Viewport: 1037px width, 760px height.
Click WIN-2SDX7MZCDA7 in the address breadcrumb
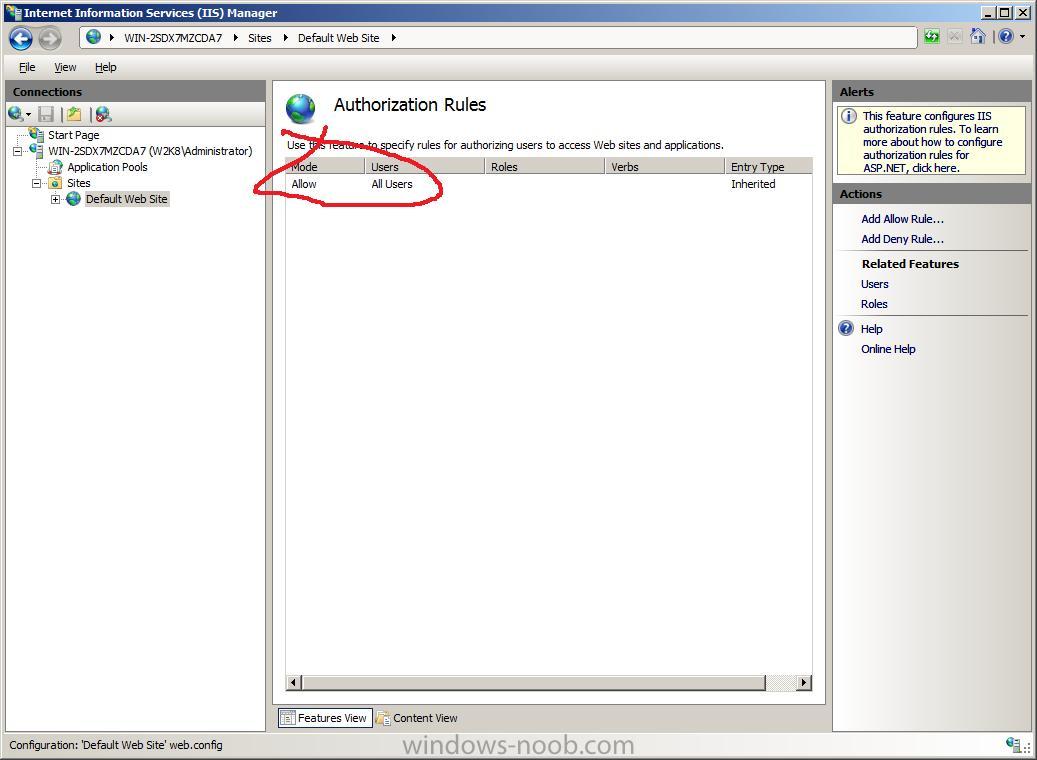173,38
